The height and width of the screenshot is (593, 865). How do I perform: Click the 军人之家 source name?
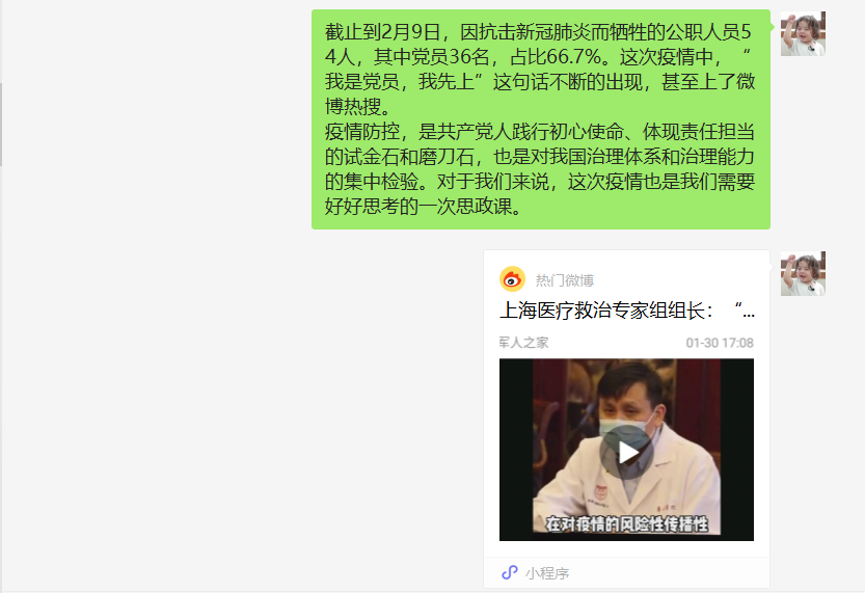(524, 343)
